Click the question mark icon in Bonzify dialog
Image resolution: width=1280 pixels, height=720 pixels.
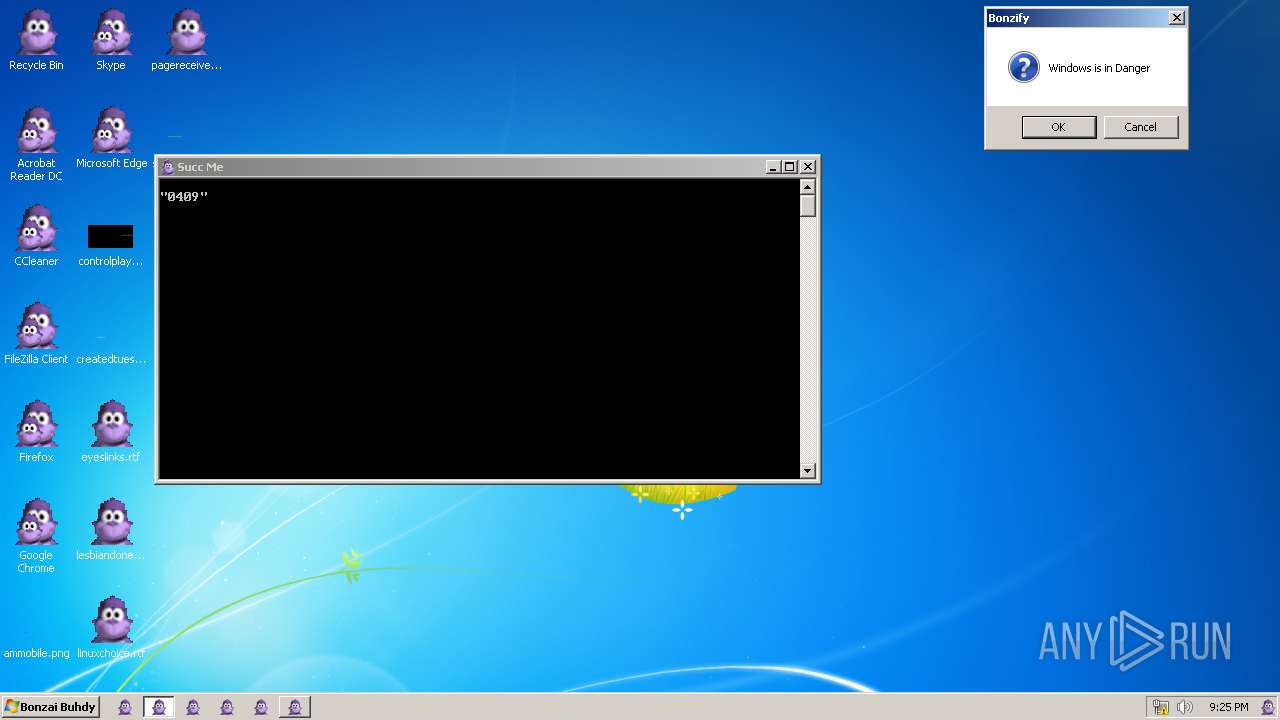tap(1023, 68)
